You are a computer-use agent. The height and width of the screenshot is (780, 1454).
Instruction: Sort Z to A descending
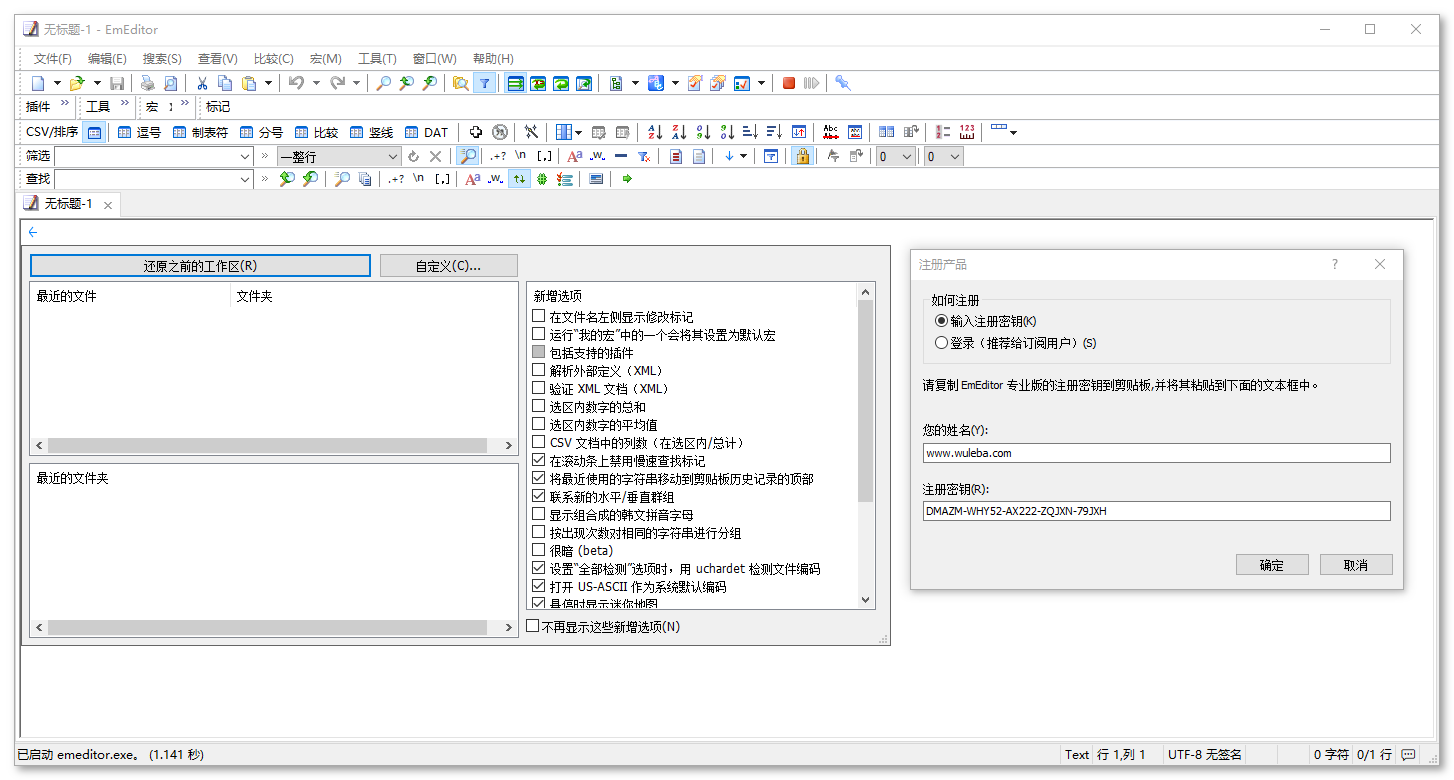coord(679,132)
